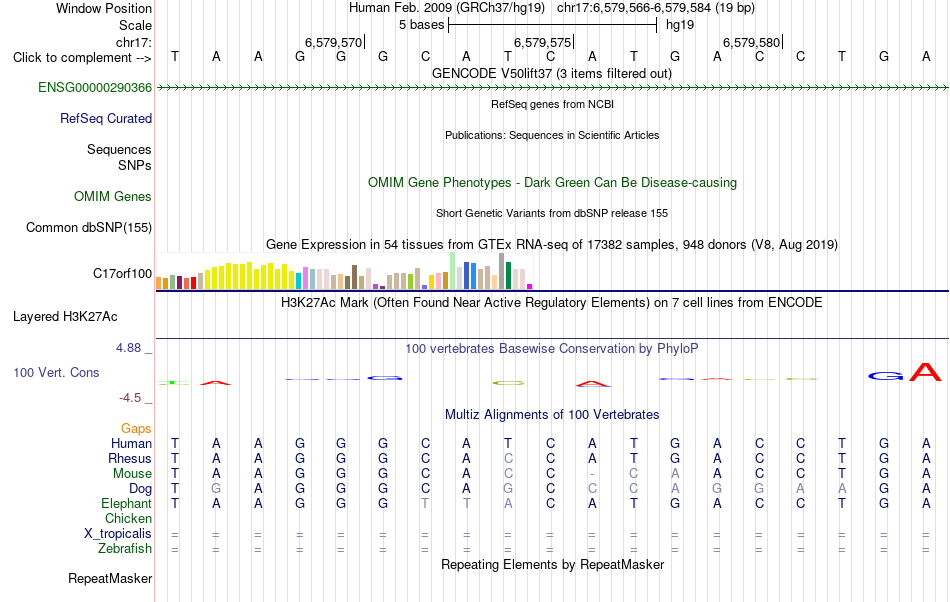950x602 pixels.
Task: Click 'RefSeq genes from NCBI' title
Action: (552, 104)
